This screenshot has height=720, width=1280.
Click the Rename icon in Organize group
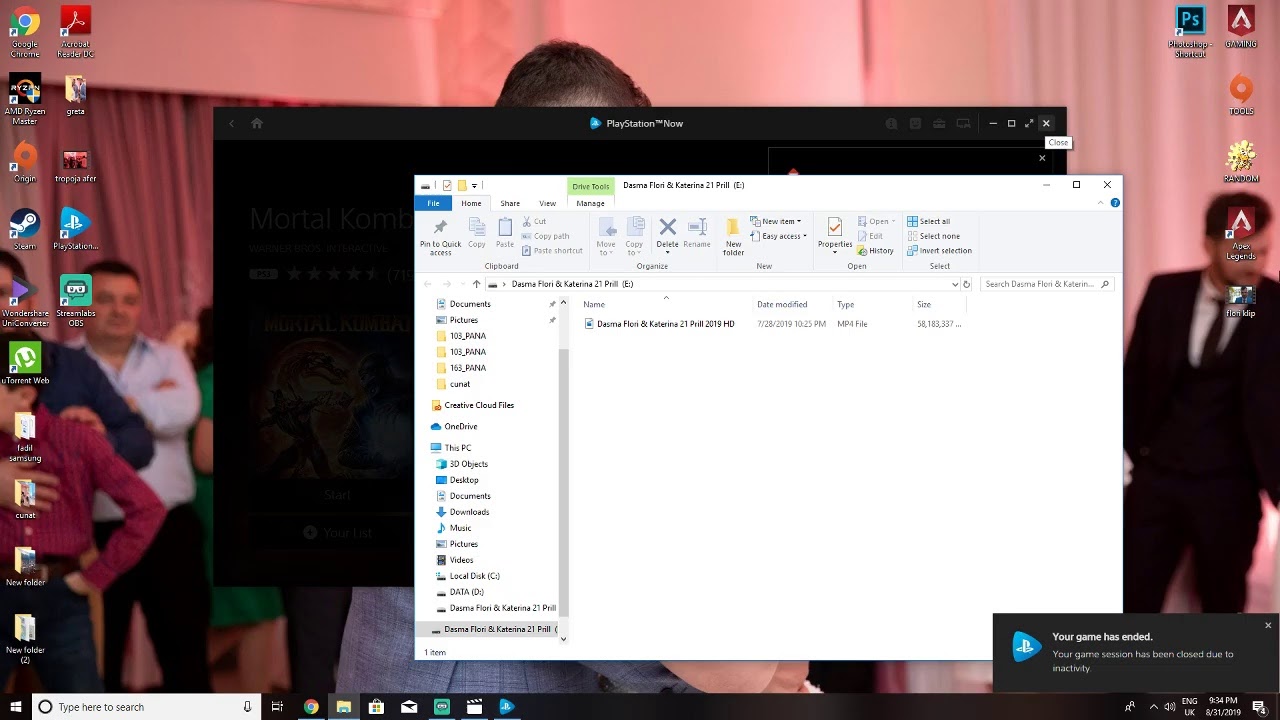[697, 233]
